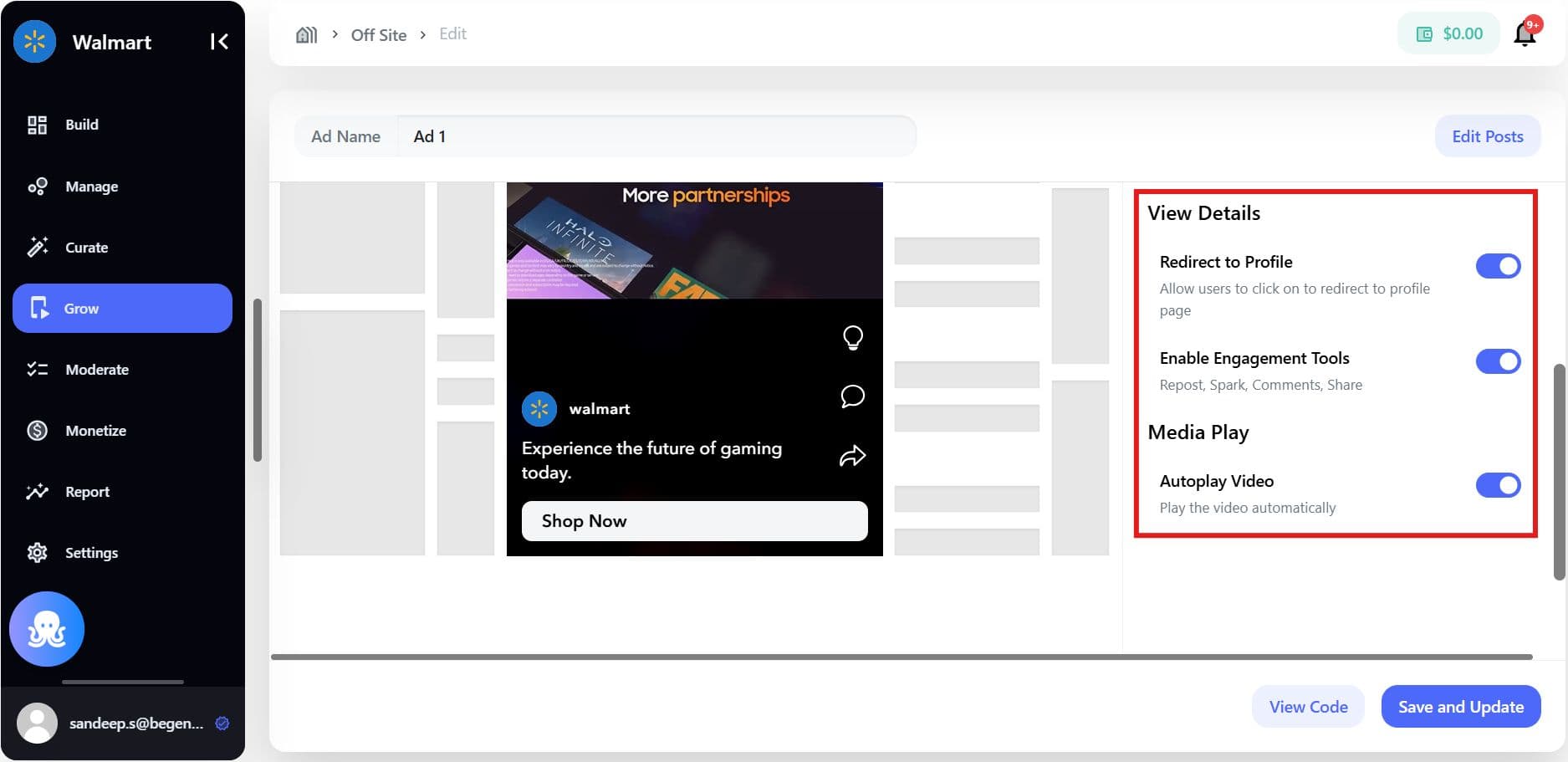
Task: Turn off the Autoplay Video switch
Action: pyautogui.click(x=1498, y=485)
